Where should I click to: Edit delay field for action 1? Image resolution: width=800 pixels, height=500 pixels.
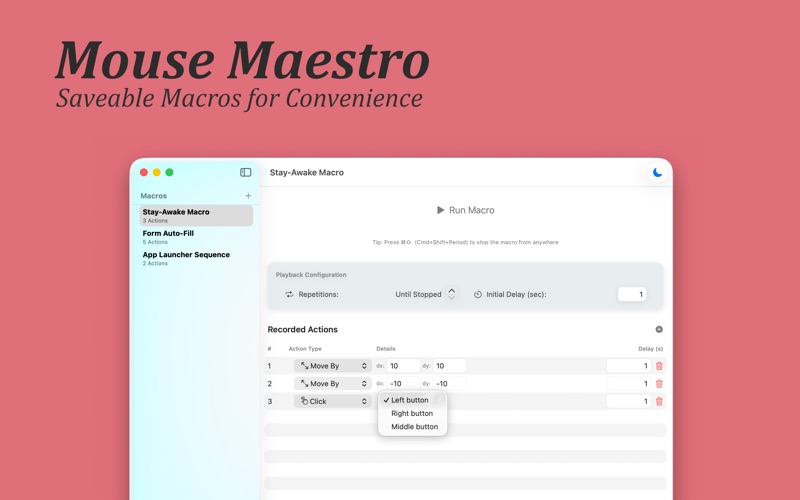629,366
